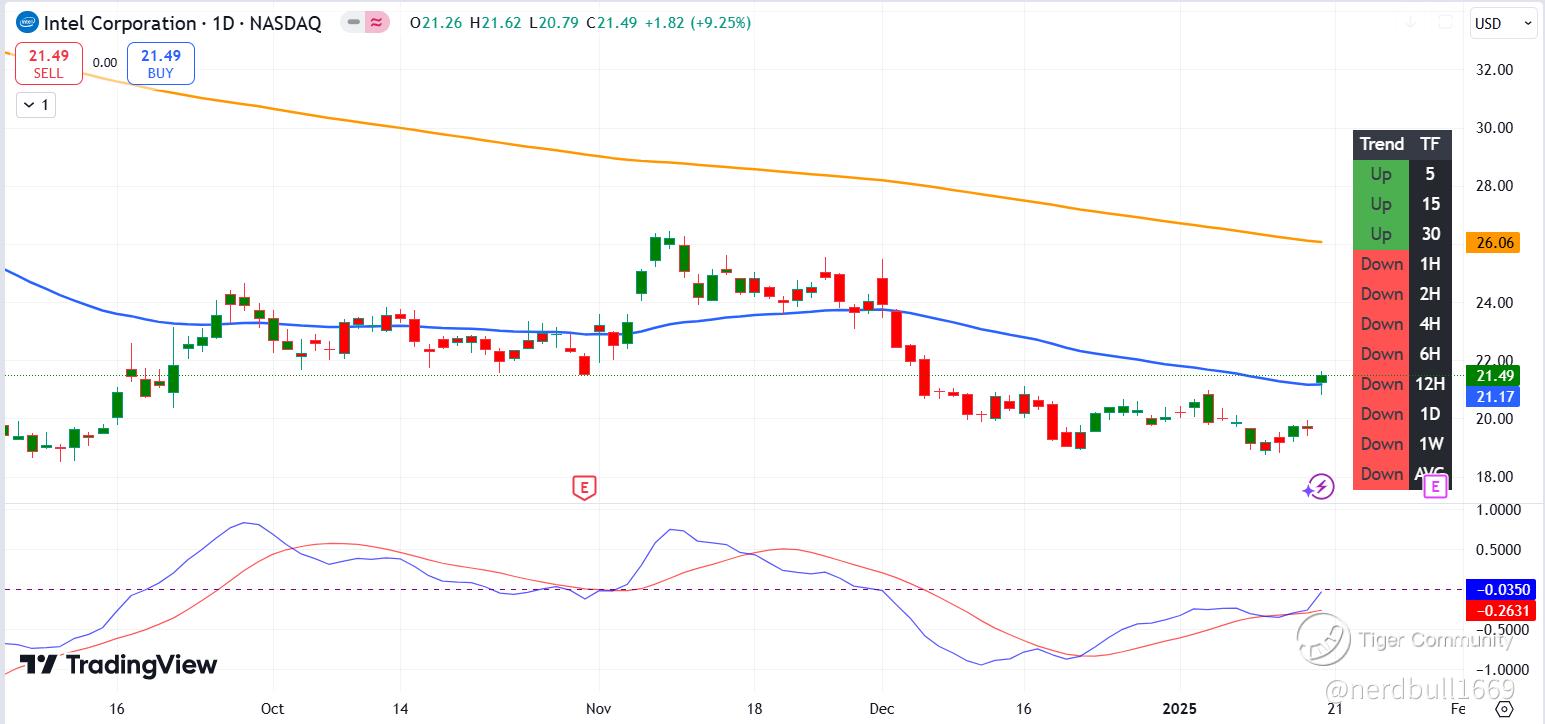1545x724 pixels.
Task: Click the TF table header cell
Action: pos(1430,144)
